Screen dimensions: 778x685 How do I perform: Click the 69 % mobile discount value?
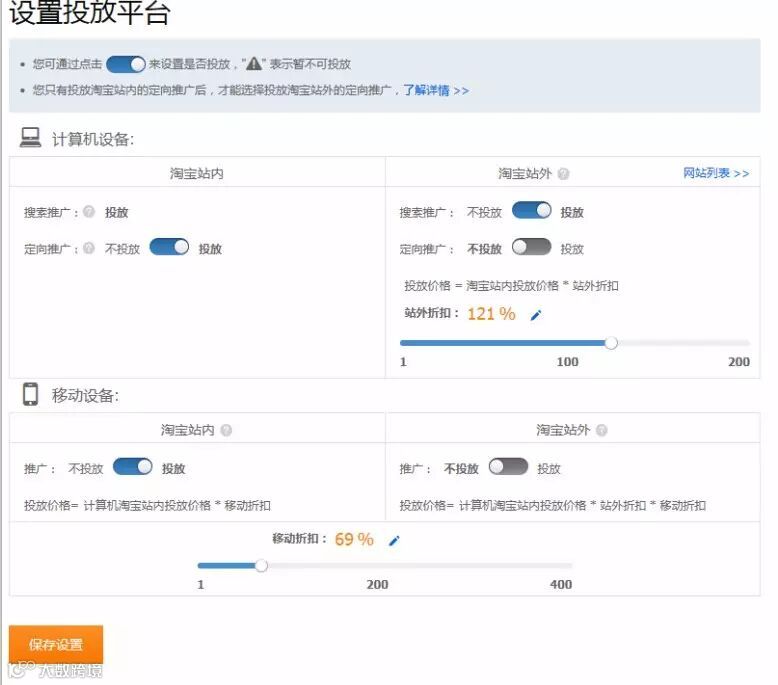pos(354,539)
